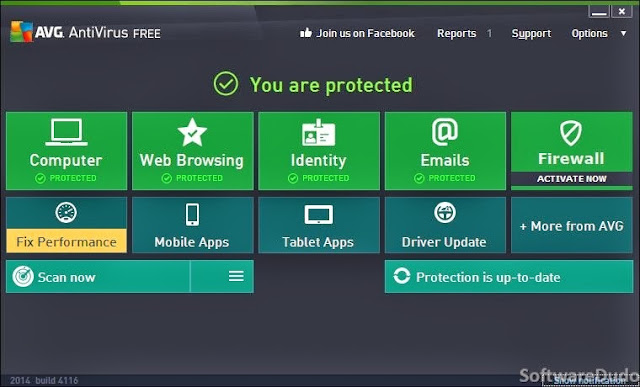Click the Fix Performance gauge icon
Screen dimensions: 640x387
[x=66, y=213]
